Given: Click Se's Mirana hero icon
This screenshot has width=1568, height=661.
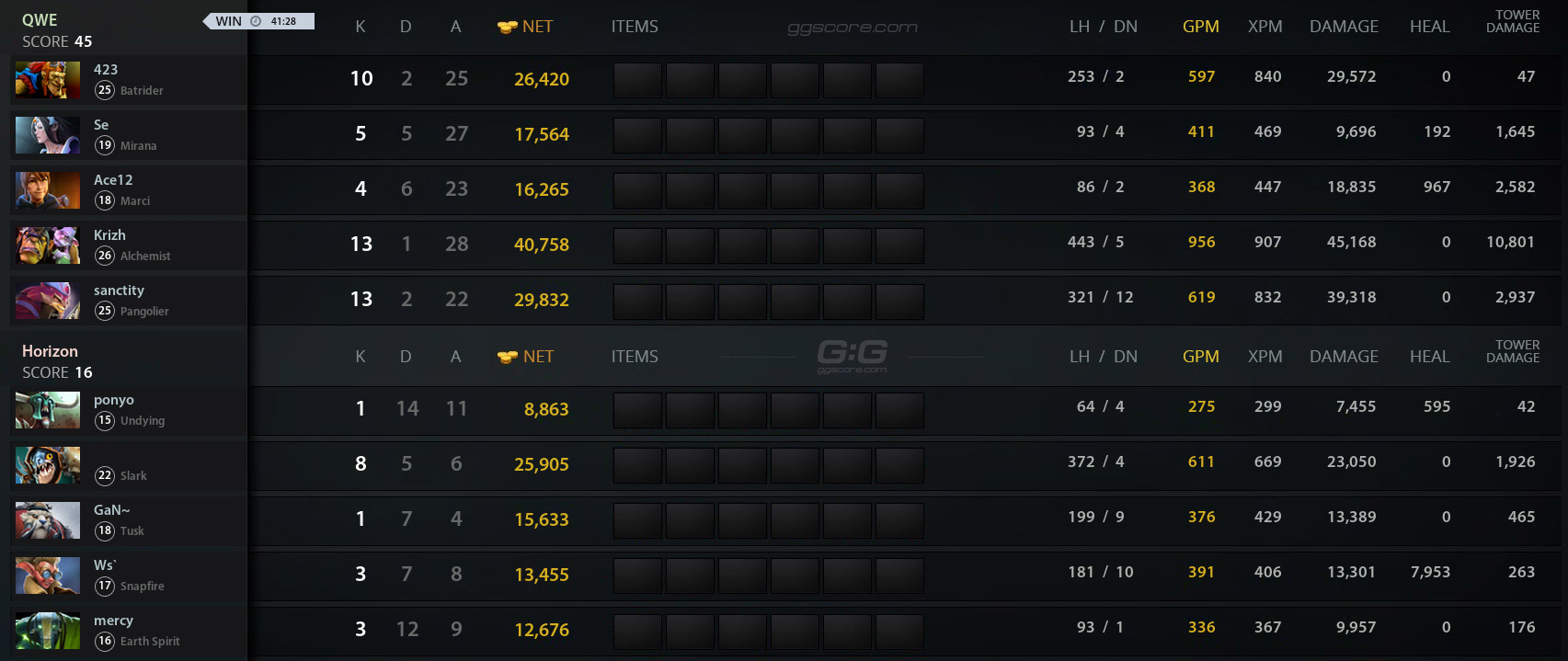Looking at the screenshot, I should click(x=47, y=135).
